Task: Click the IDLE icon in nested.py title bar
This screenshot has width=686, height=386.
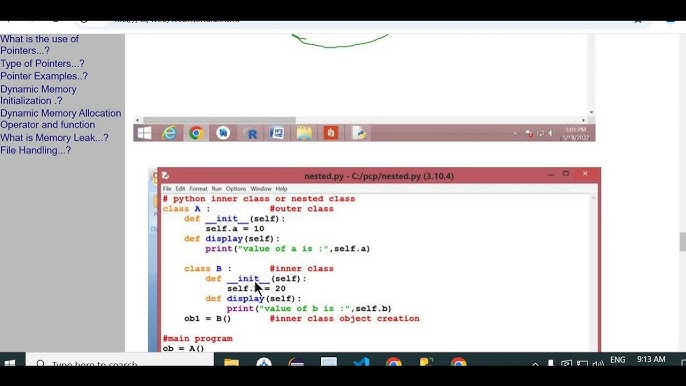Action: pyautogui.click(x=165, y=175)
